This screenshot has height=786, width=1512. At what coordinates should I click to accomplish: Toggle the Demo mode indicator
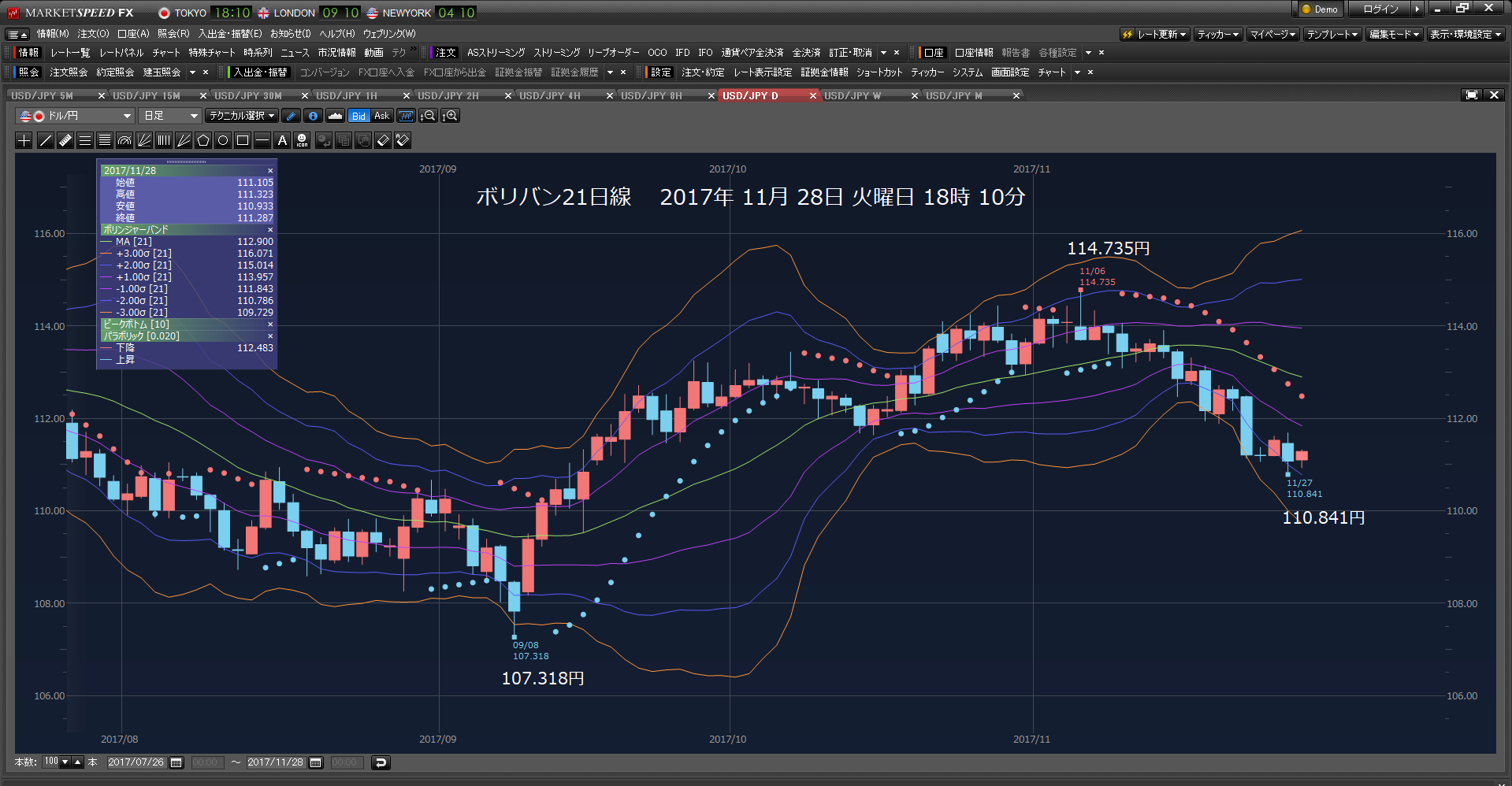[x=1320, y=9]
